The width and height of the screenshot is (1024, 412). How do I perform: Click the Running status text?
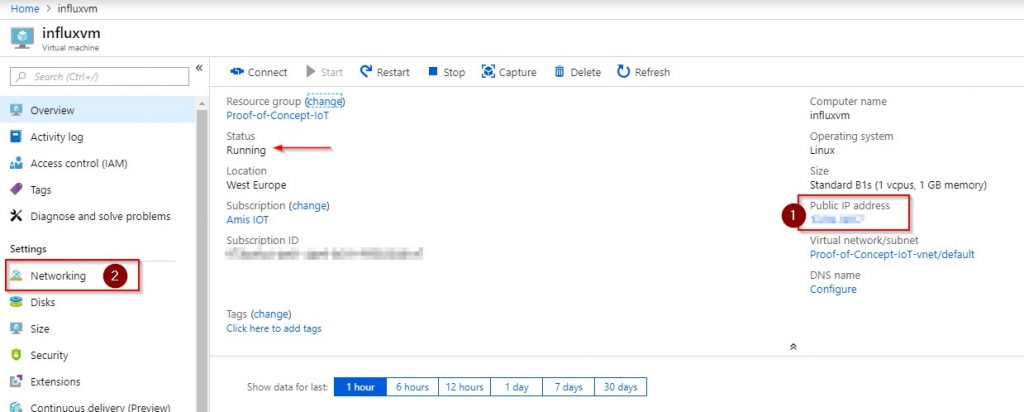(x=246, y=150)
